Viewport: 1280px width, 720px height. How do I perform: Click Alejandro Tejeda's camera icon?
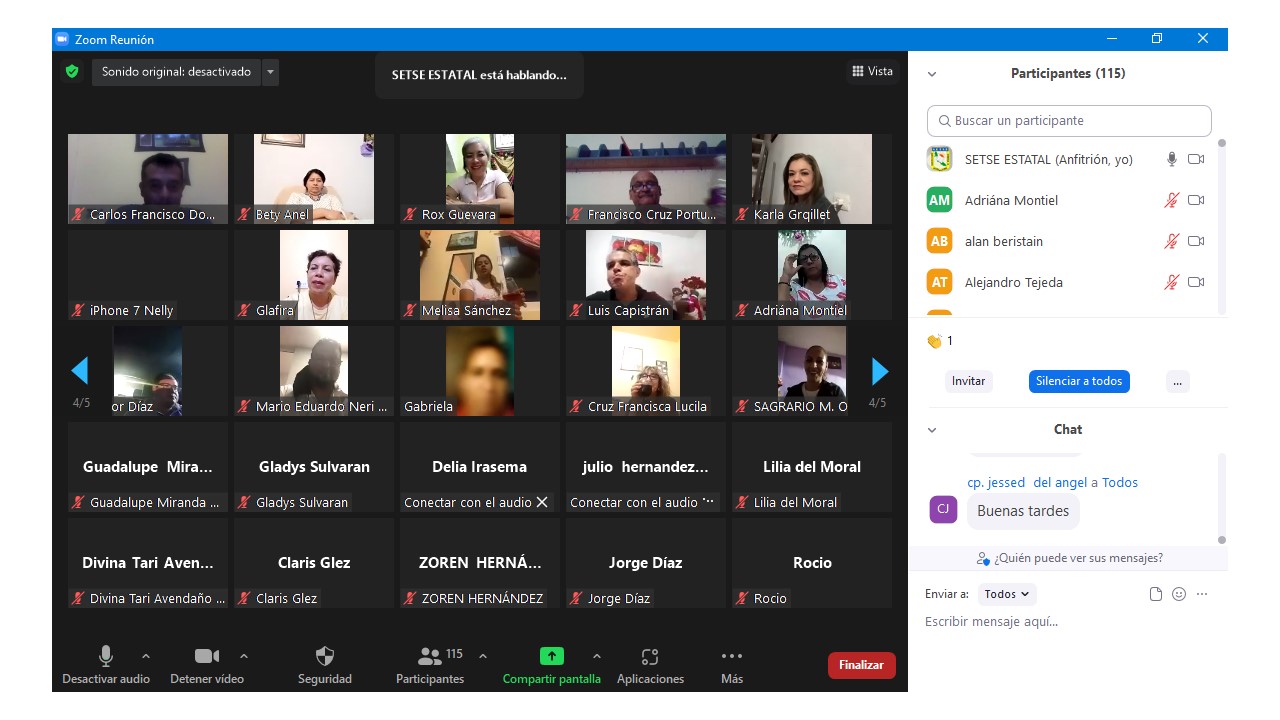pyautogui.click(x=1196, y=282)
